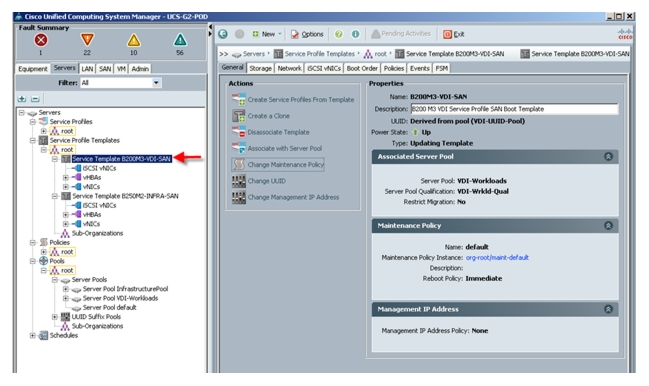
Task: Select iSCSI vNICs under B250M2-INFRA-SAN
Action: coord(99,205)
